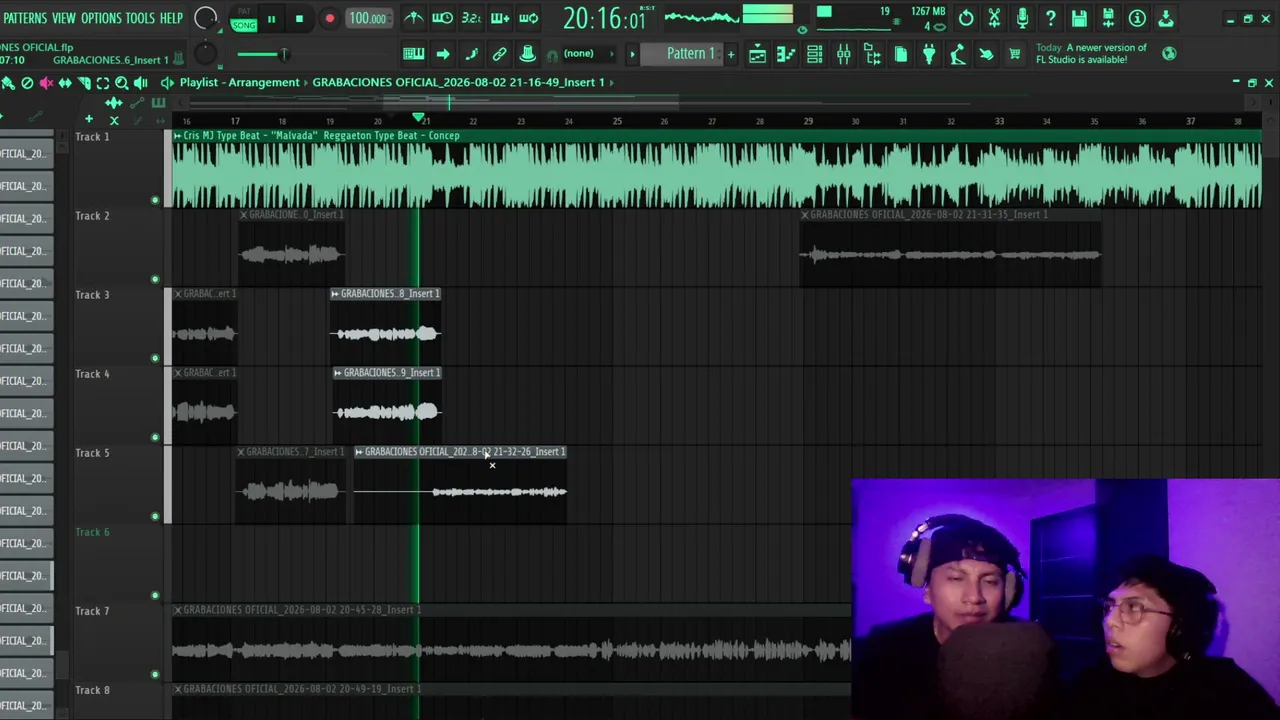The width and height of the screenshot is (1280, 720).
Task: Open the VIEW menu
Action: [64, 18]
